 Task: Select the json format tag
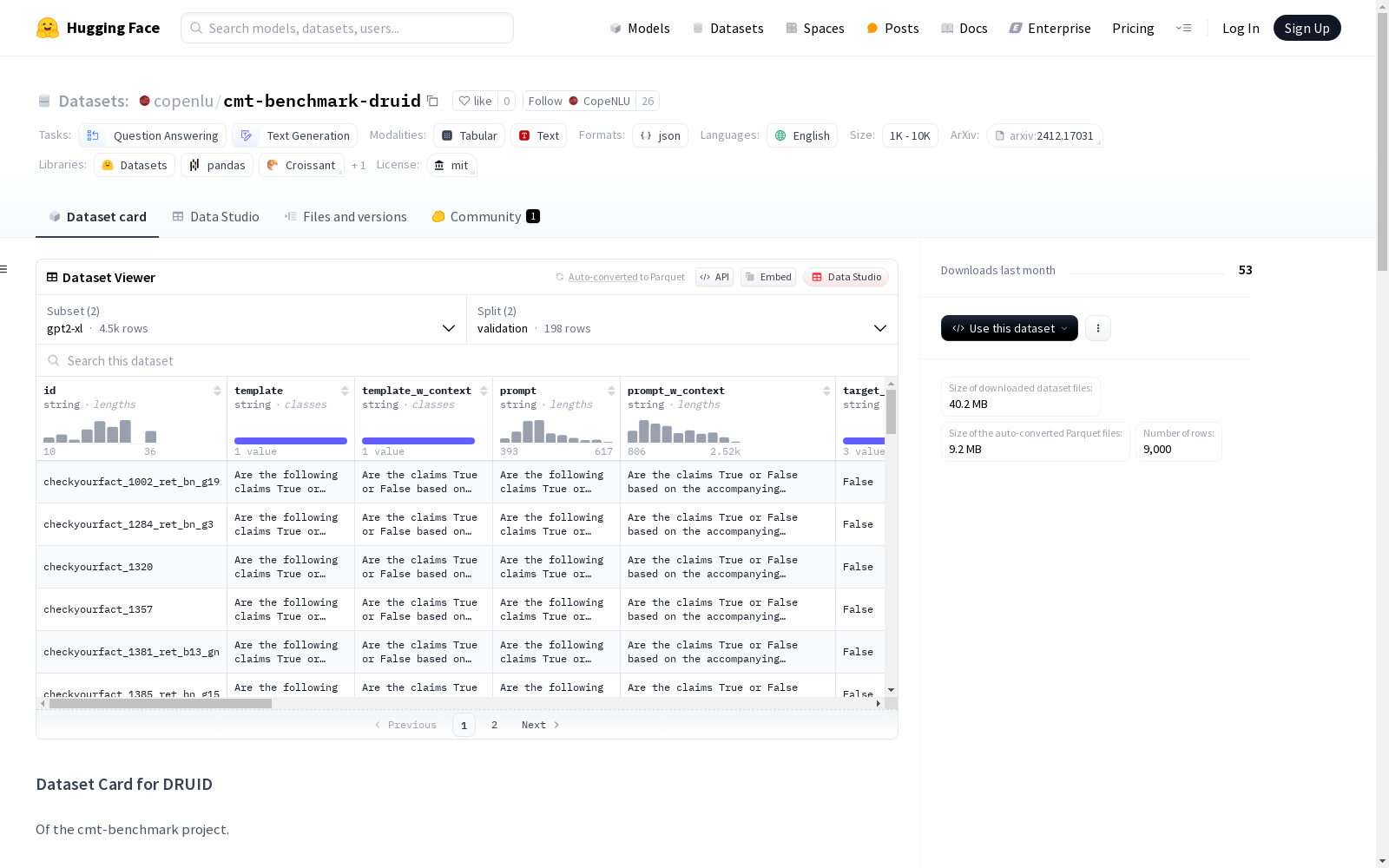tap(660, 135)
